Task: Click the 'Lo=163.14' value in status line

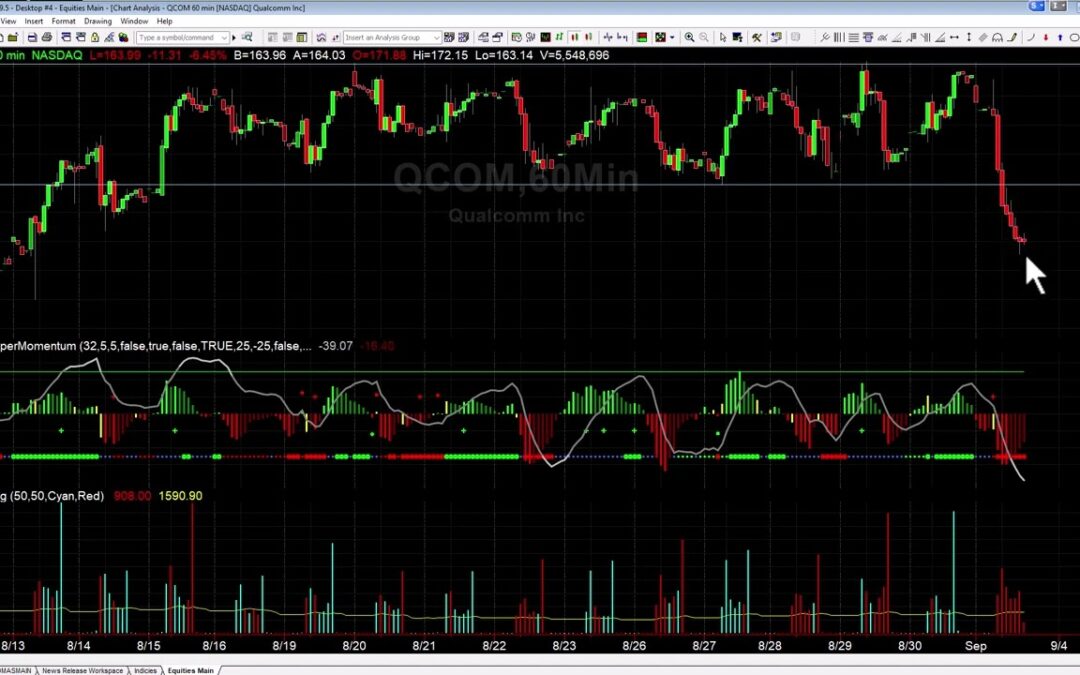Action: 503,55
